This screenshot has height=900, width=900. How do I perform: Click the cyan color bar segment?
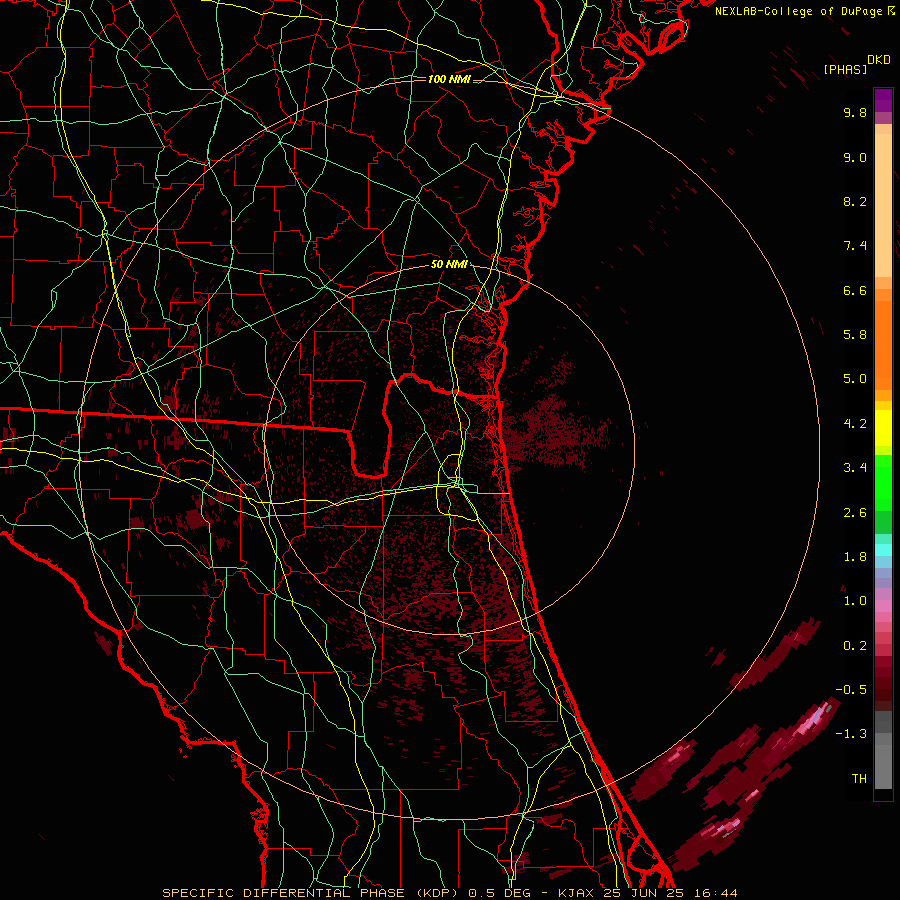[883, 550]
